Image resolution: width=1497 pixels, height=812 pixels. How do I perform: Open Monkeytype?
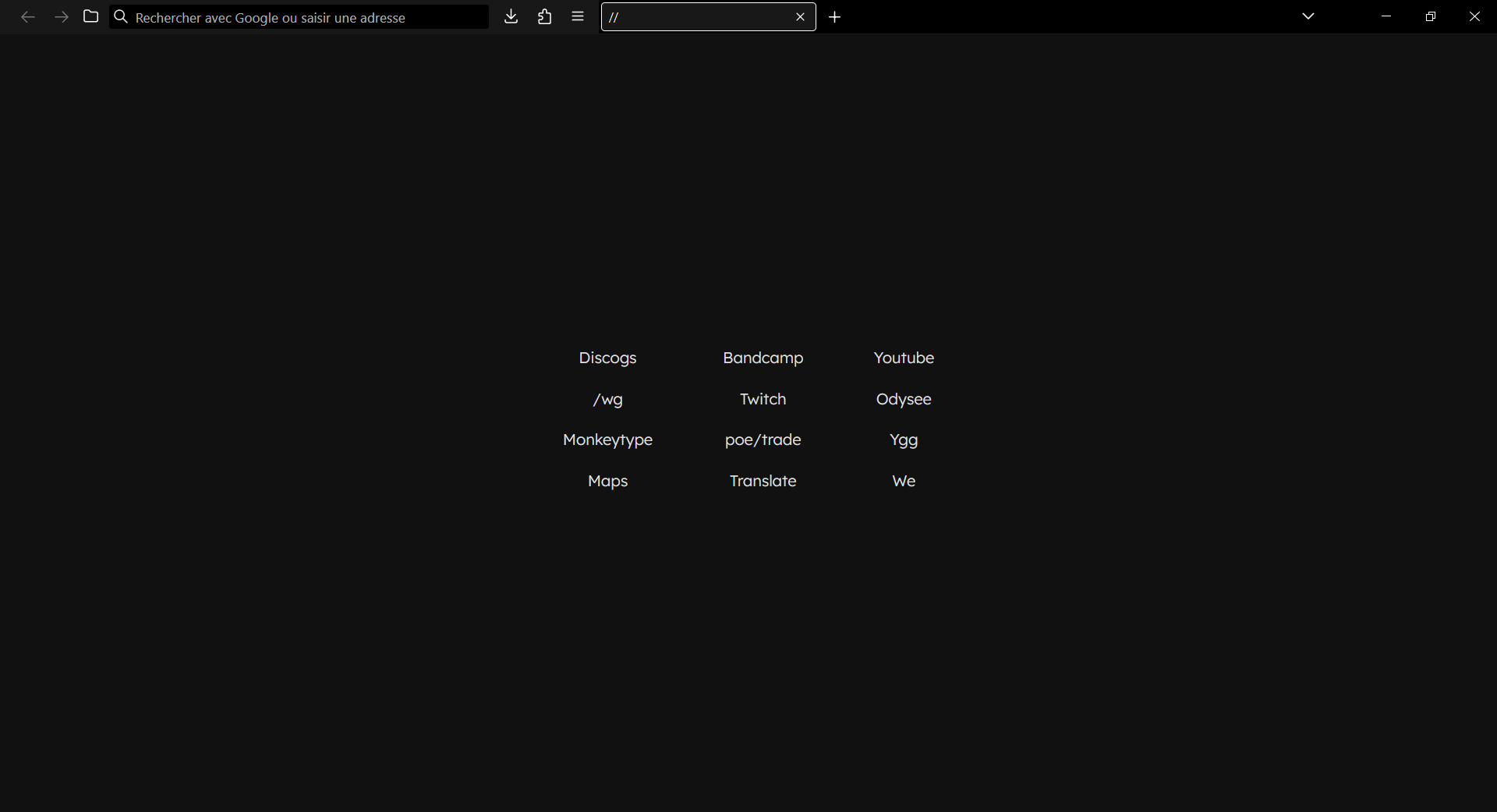coord(607,440)
